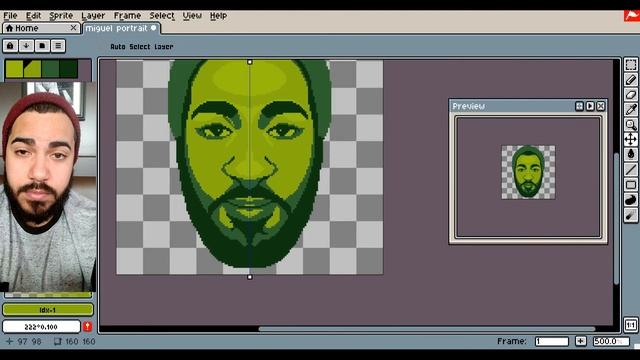Open the Edit menu
This screenshot has height=360, width=640.
point(33,16)
